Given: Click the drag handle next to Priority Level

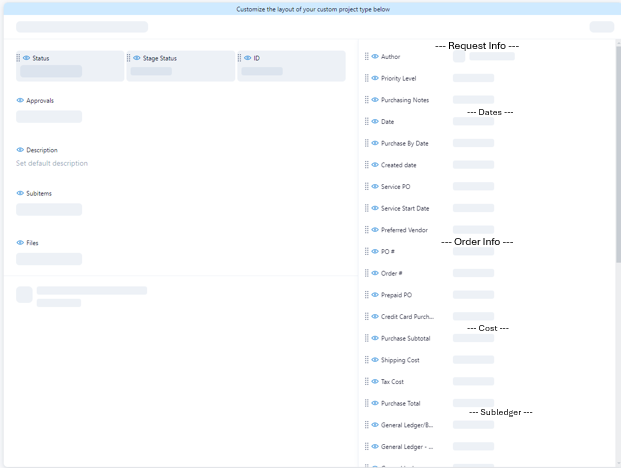Looking at the screenshot, I should (367, 78).
